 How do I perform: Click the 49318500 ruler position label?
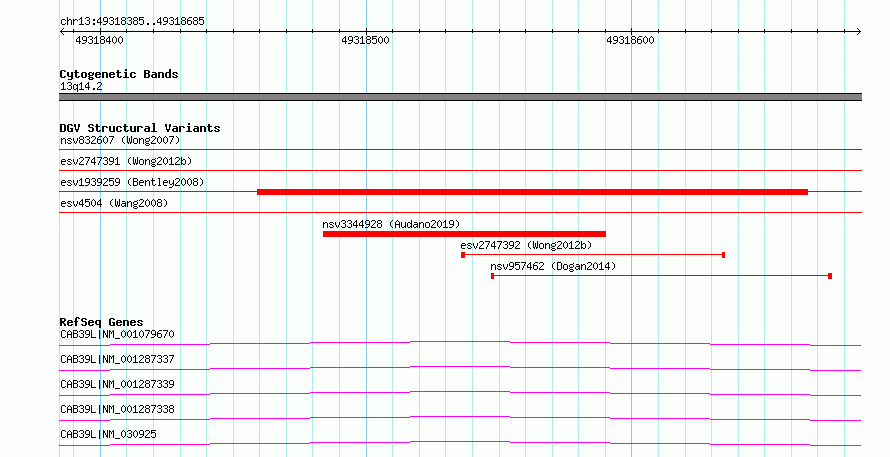point(366,40)
